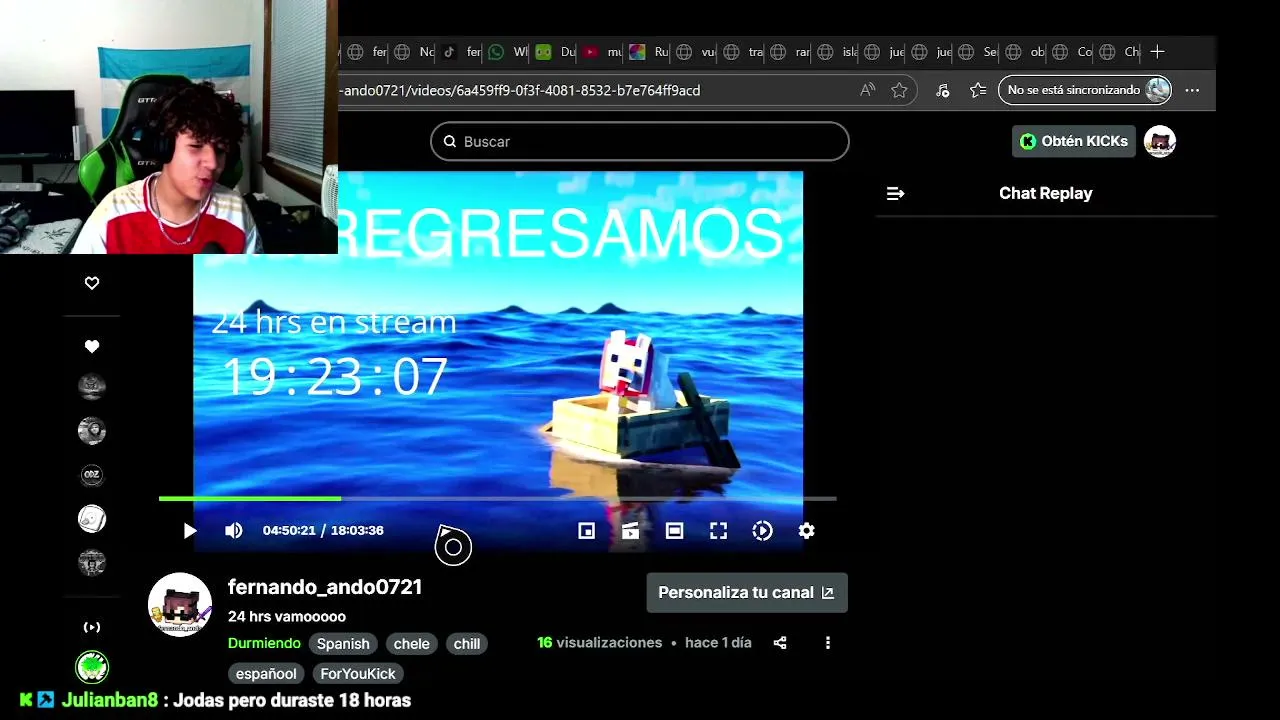Click the '24 hrs vamooooo' stream title

(287, 617)
